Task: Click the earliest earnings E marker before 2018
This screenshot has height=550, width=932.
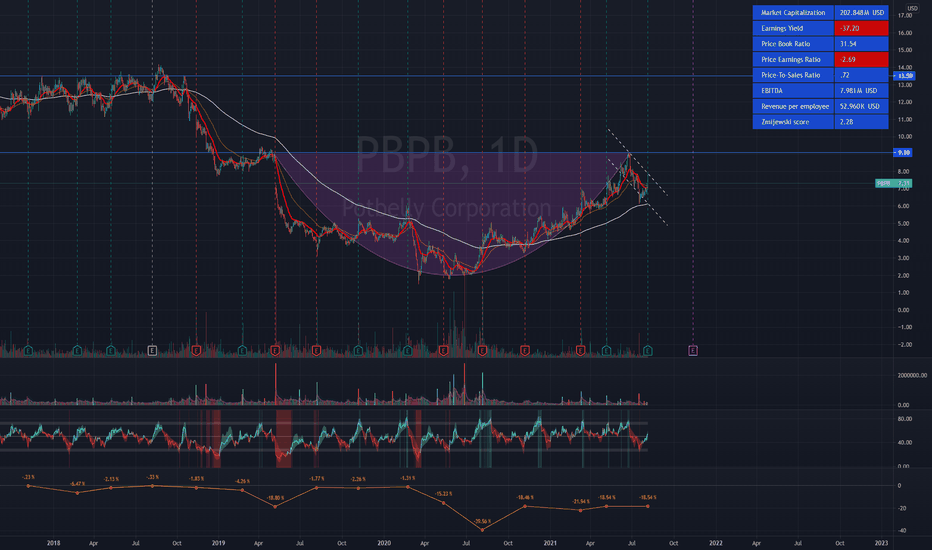Action: 28,351
